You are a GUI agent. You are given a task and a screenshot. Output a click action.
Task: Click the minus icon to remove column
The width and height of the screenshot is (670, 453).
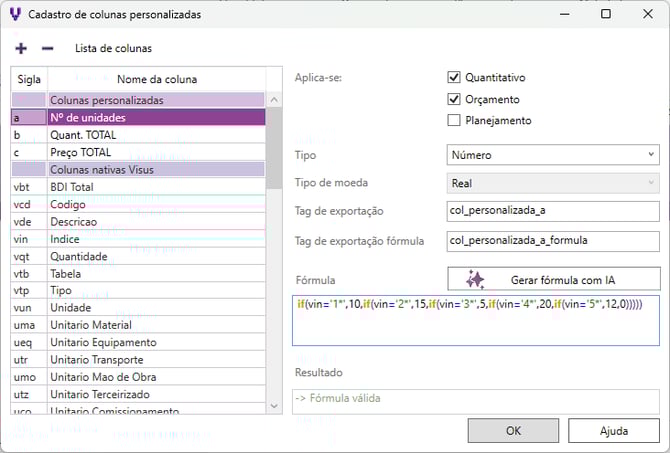click(x=47, y=48)
